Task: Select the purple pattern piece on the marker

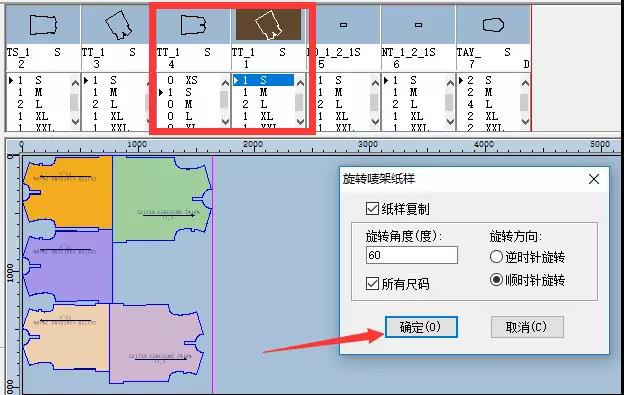Action: 68,267
